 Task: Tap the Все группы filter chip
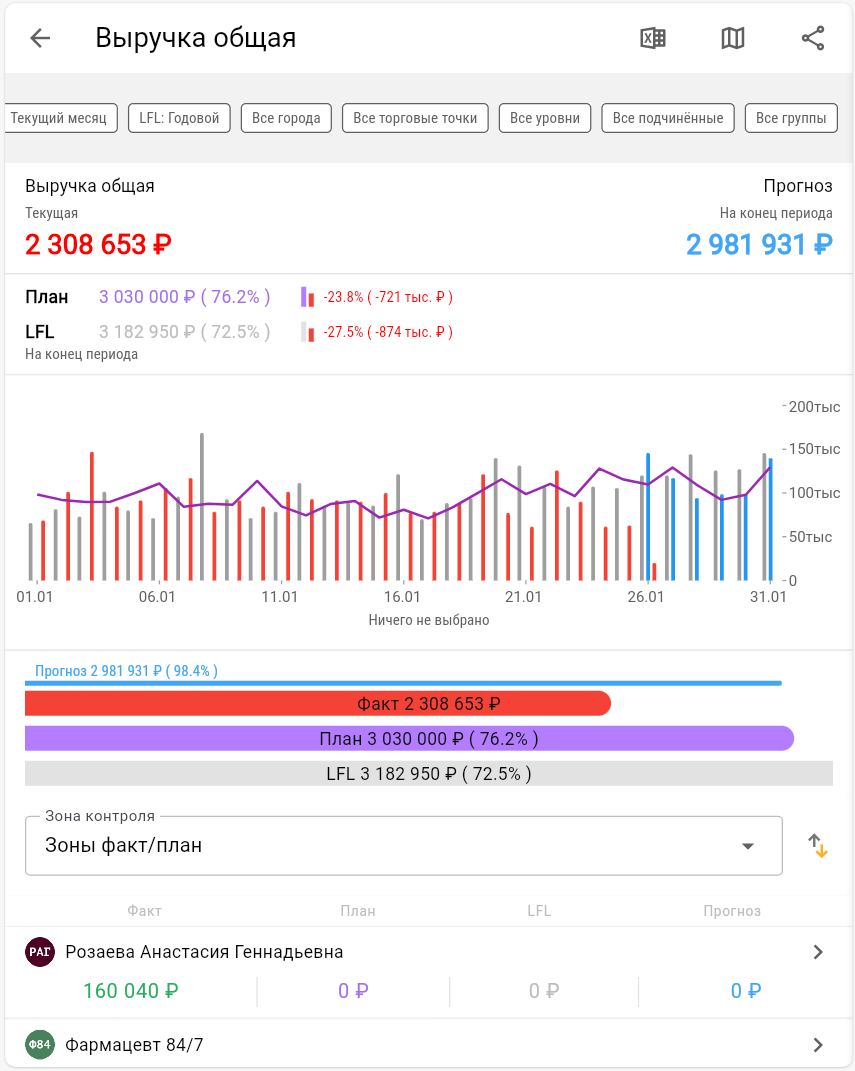pos(790,118)
